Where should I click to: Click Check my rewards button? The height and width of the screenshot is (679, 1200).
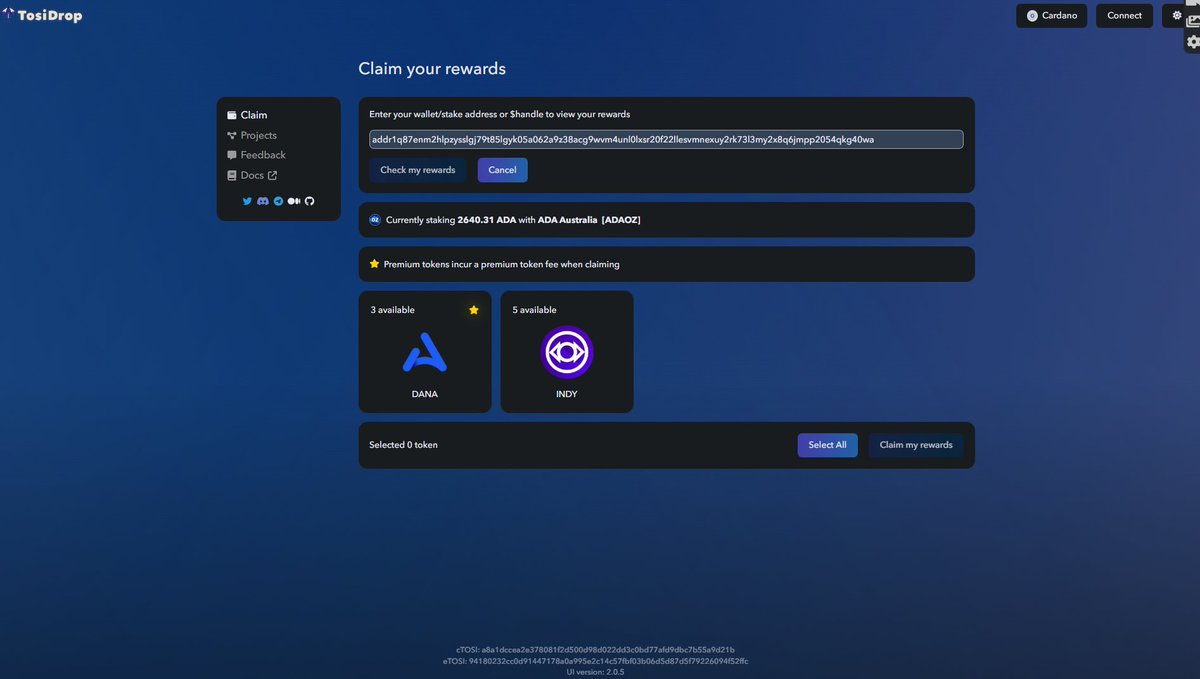point(418,170)
